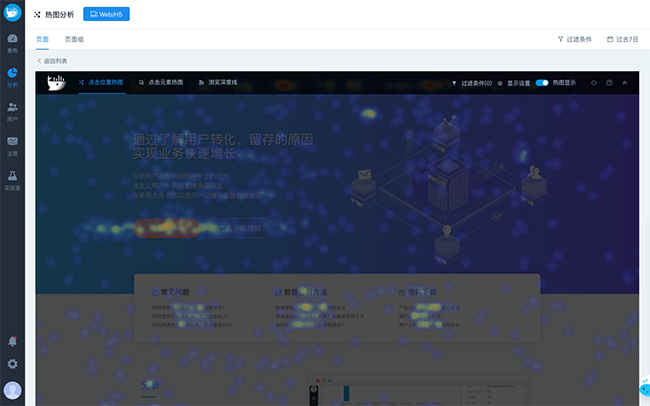
Task: Switch to the 页面 tab
Action: [42, 39]
